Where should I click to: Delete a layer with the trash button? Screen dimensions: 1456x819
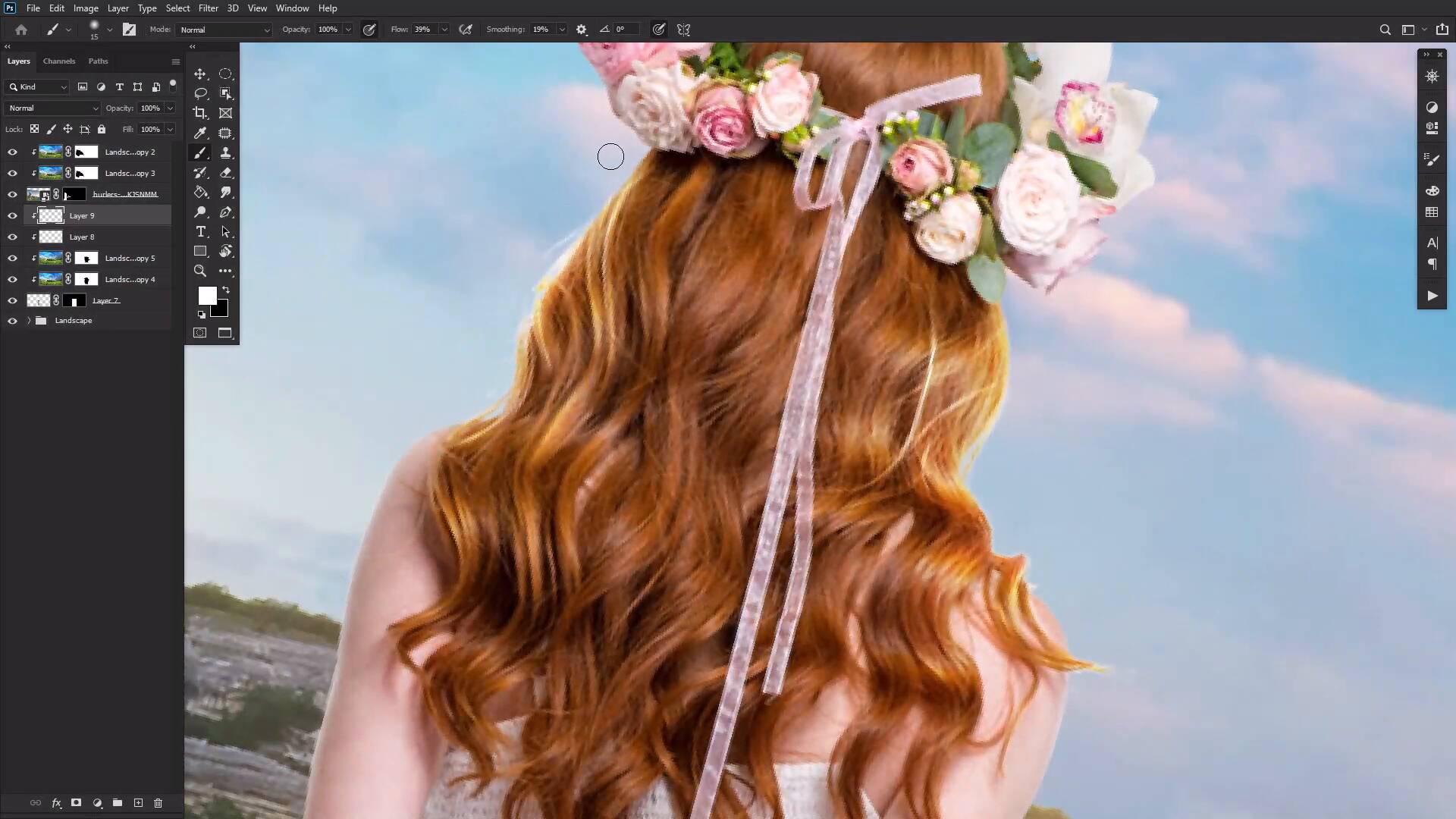tap(158, 803)
